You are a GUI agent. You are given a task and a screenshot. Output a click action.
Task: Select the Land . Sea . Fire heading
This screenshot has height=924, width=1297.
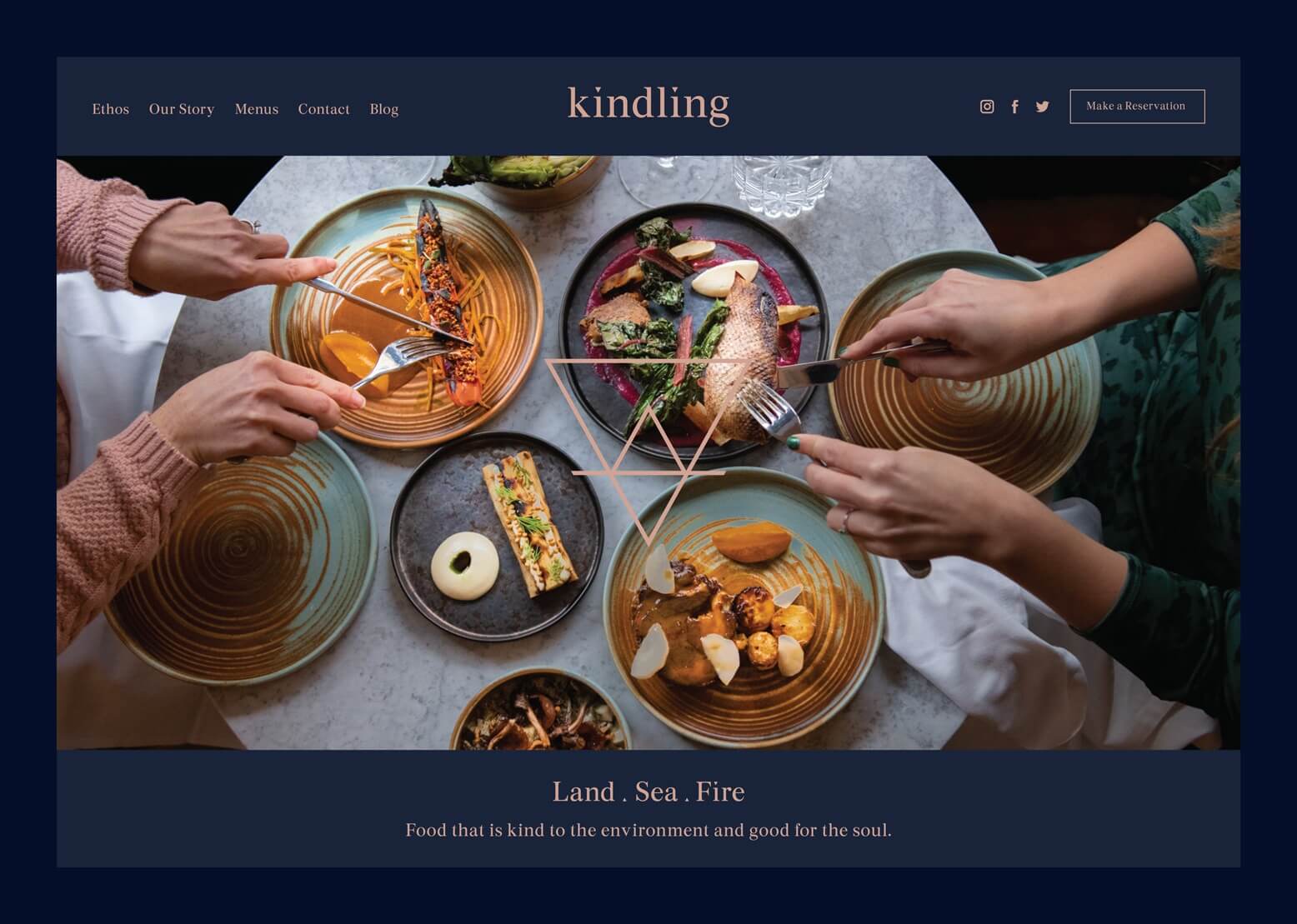coord(648,792)
